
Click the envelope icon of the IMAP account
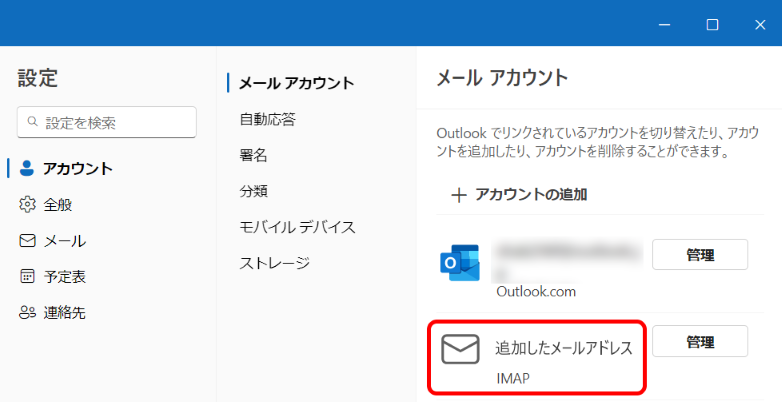[x=460, y=349]
